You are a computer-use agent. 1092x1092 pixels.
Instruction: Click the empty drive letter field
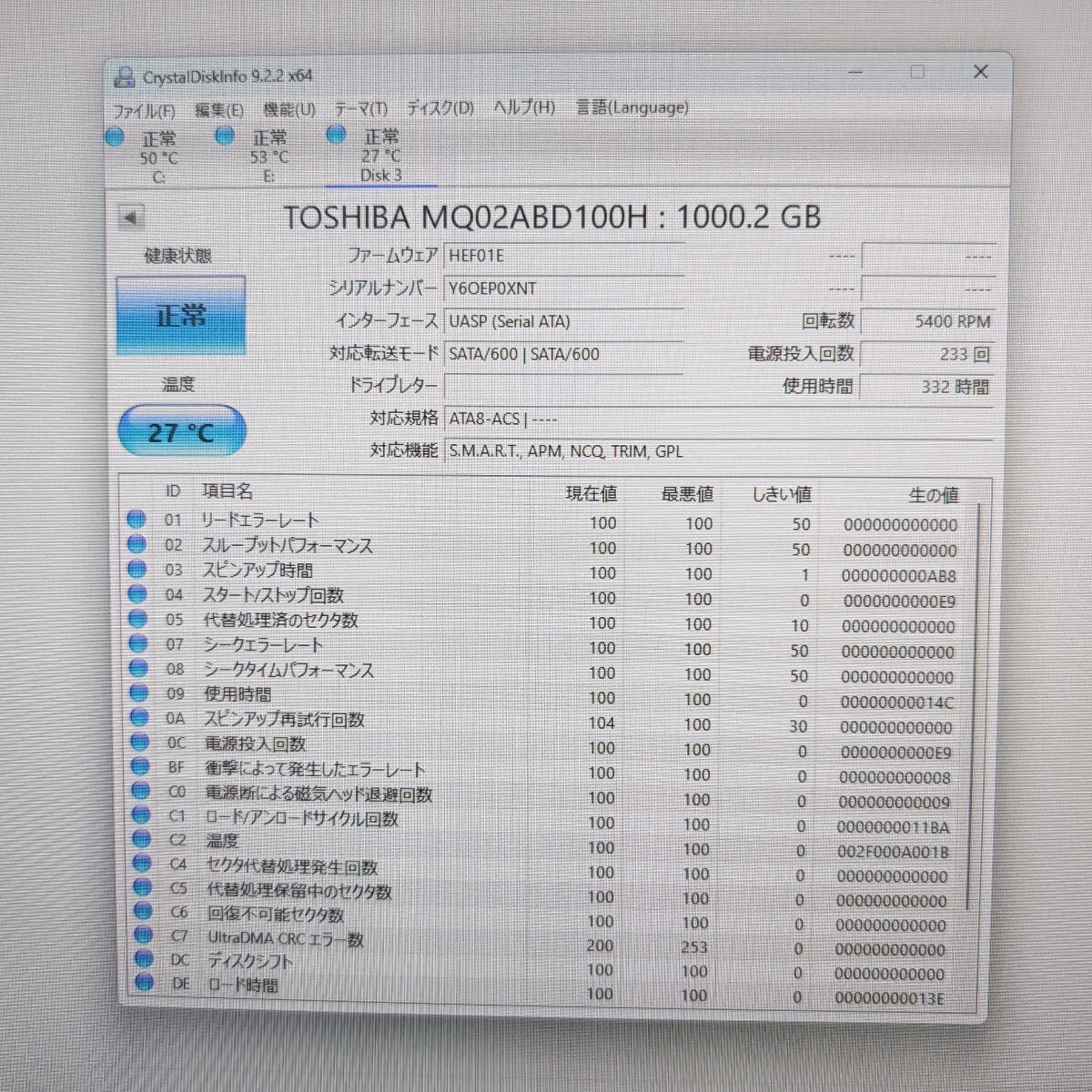[x=564, y=386]
